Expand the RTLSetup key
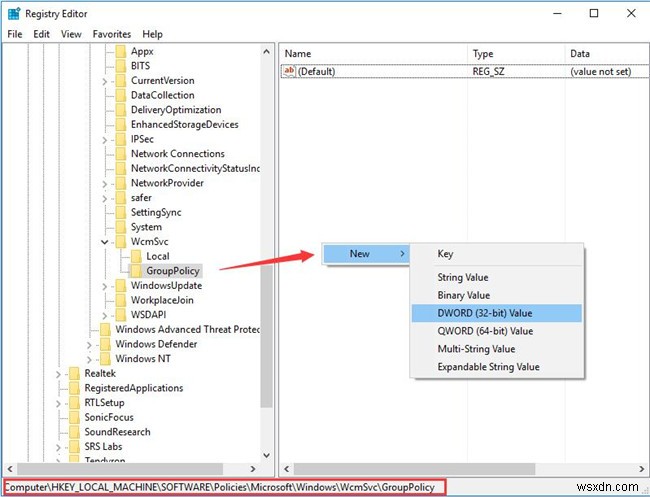 click(58, 404)
